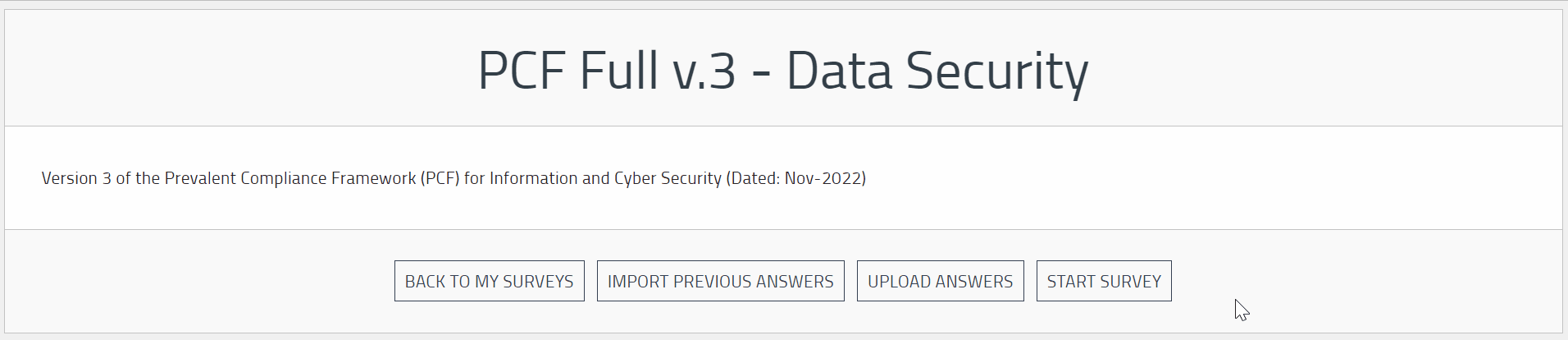Click the word Dated in the description

(x=754, y=178)
